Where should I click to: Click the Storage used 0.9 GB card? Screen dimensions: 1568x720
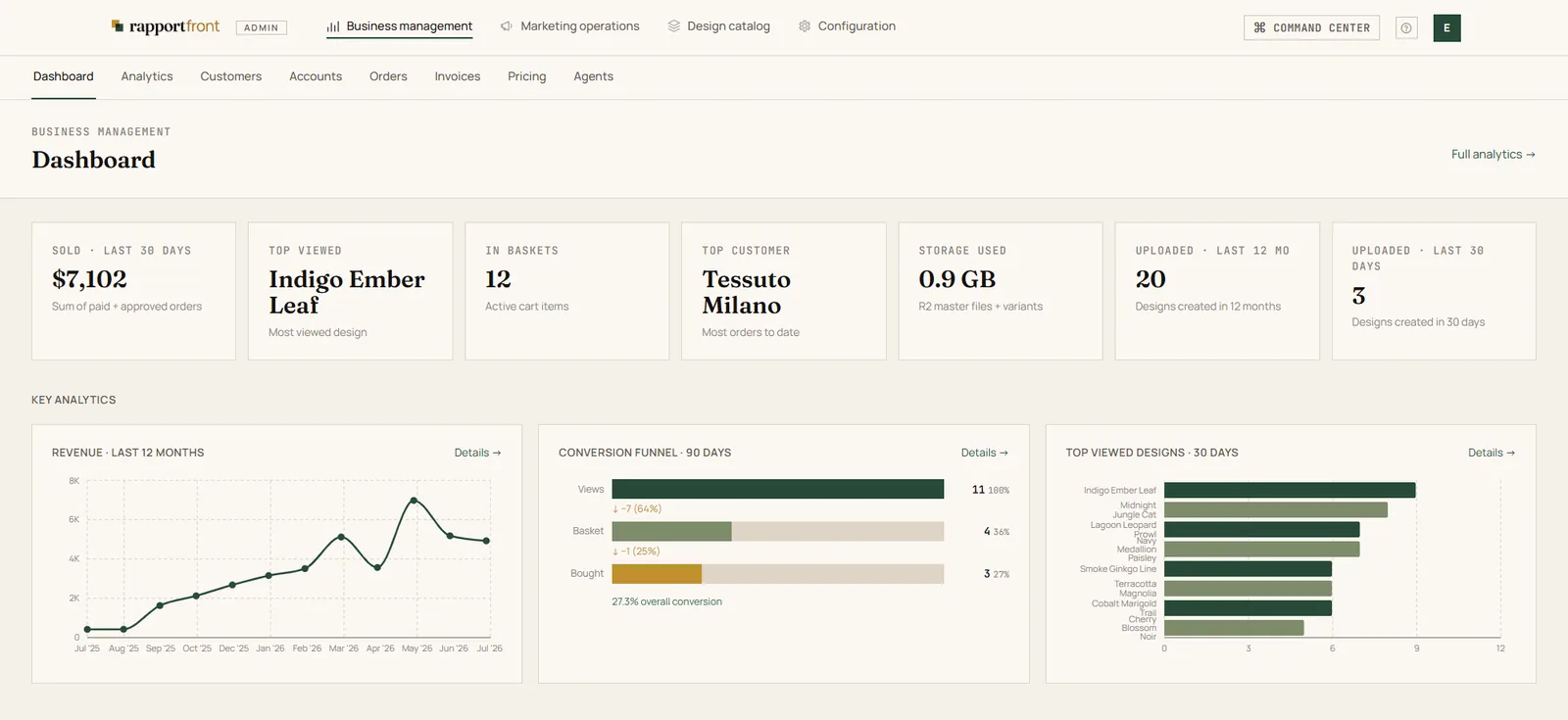point(1001,291)
